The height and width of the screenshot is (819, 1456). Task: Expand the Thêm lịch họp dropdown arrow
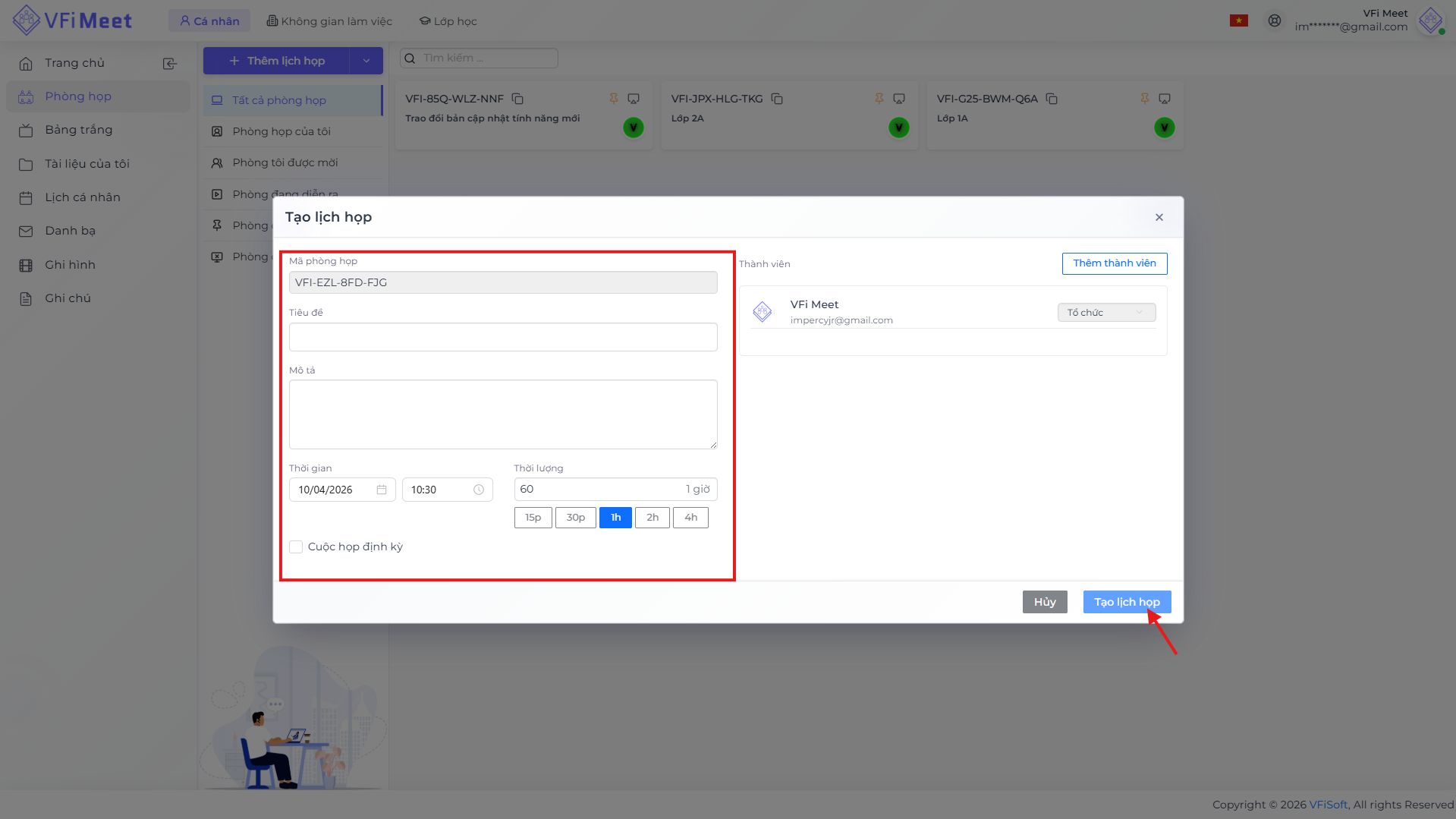pos(366,61)
